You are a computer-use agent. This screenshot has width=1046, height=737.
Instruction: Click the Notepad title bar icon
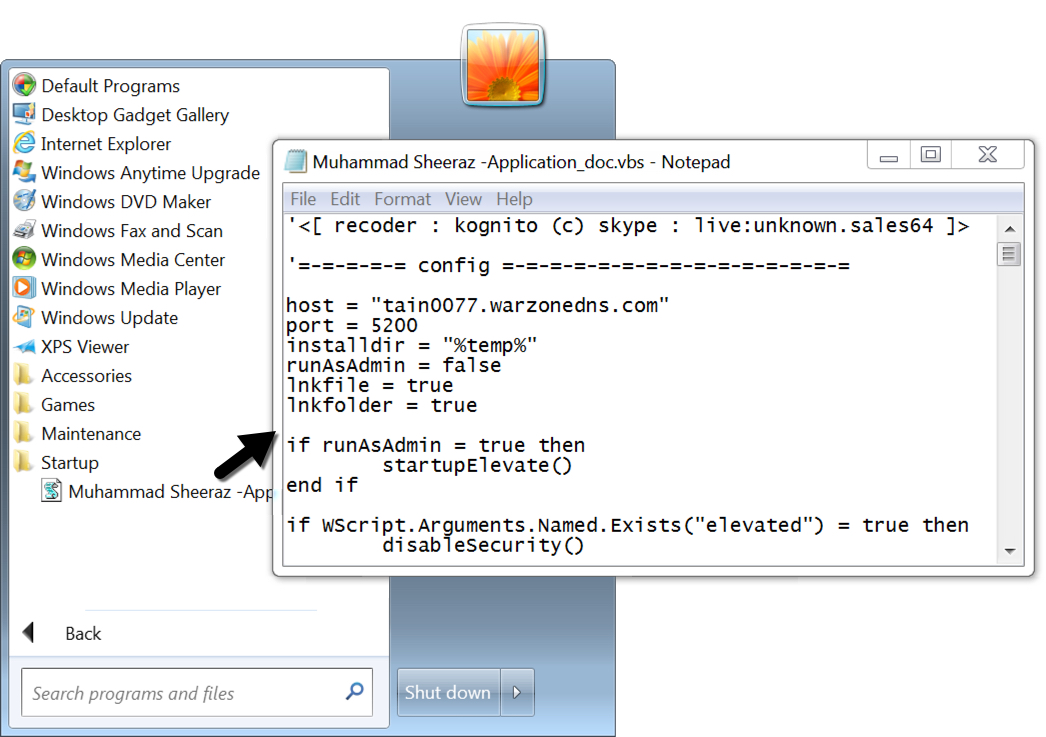[x=296, y=161]
